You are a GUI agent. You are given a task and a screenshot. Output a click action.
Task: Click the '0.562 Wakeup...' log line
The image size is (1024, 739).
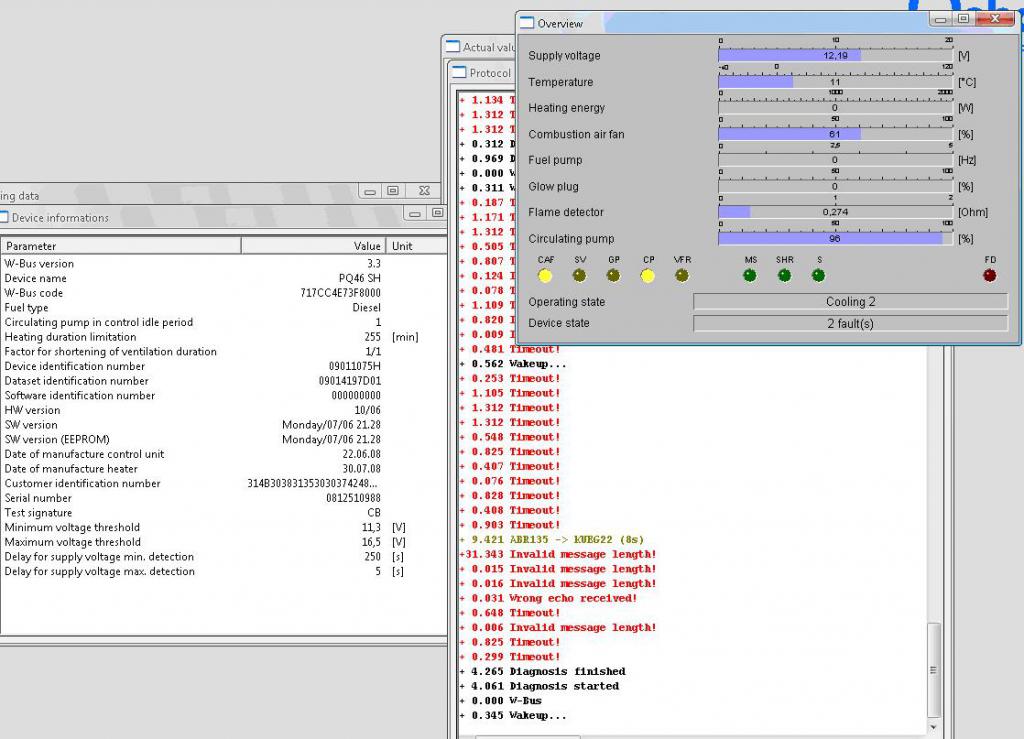513,364
